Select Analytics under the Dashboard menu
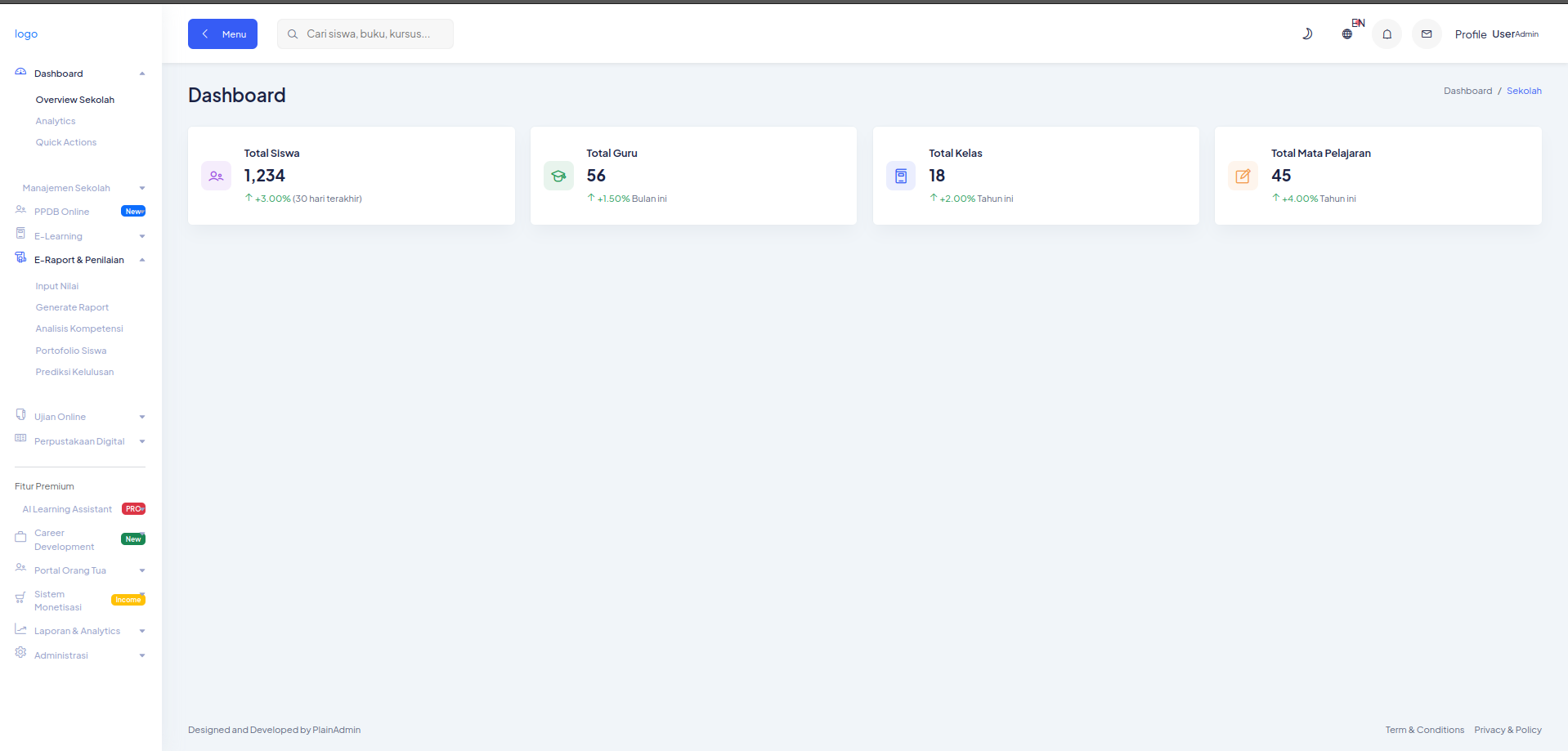1568x751 pixels. click(56, 121)
